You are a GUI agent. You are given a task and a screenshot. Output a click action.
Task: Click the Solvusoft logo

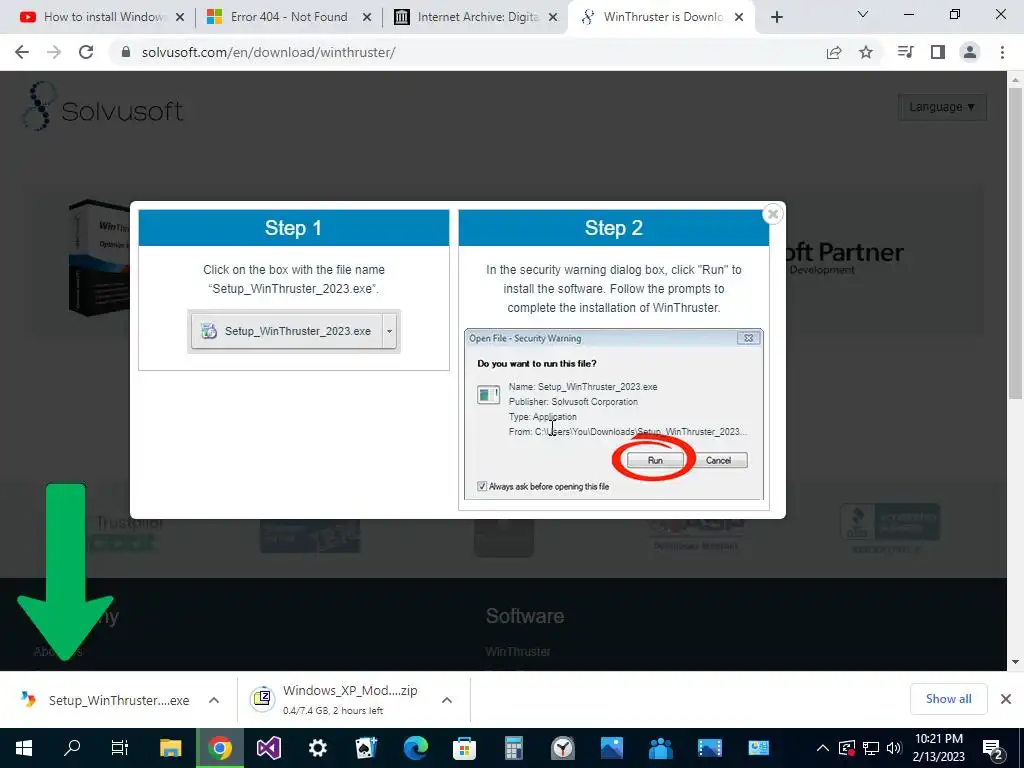(103, 108)
